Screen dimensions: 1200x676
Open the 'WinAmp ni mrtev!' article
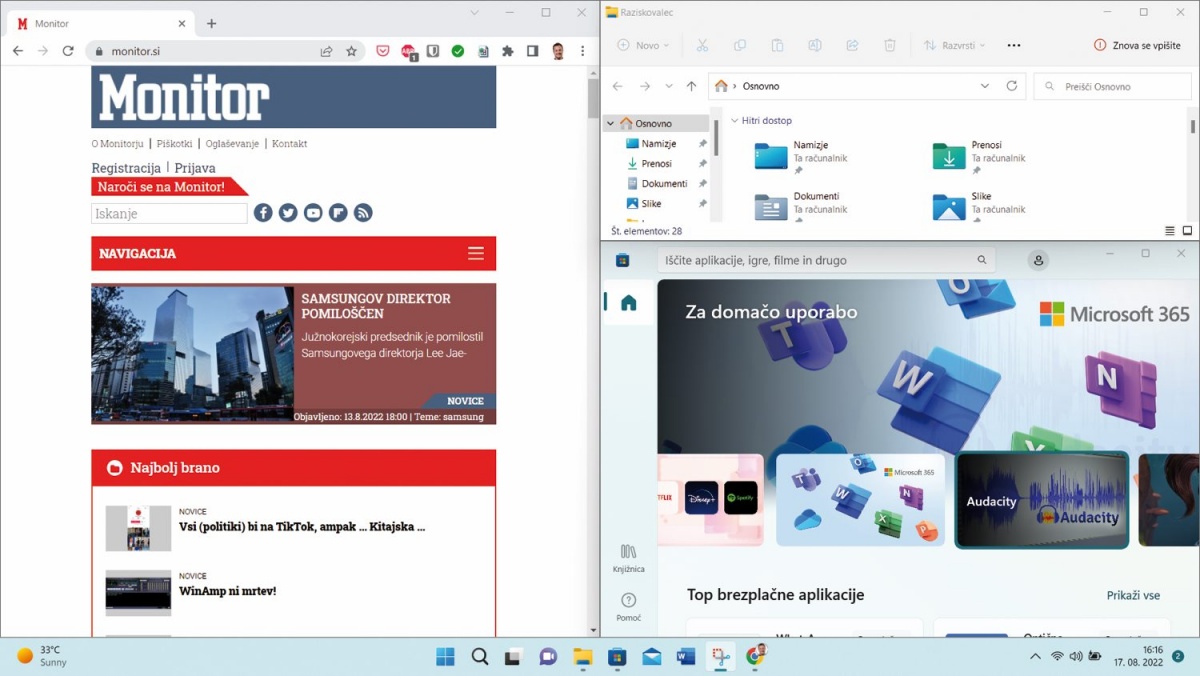click(227, 591)
